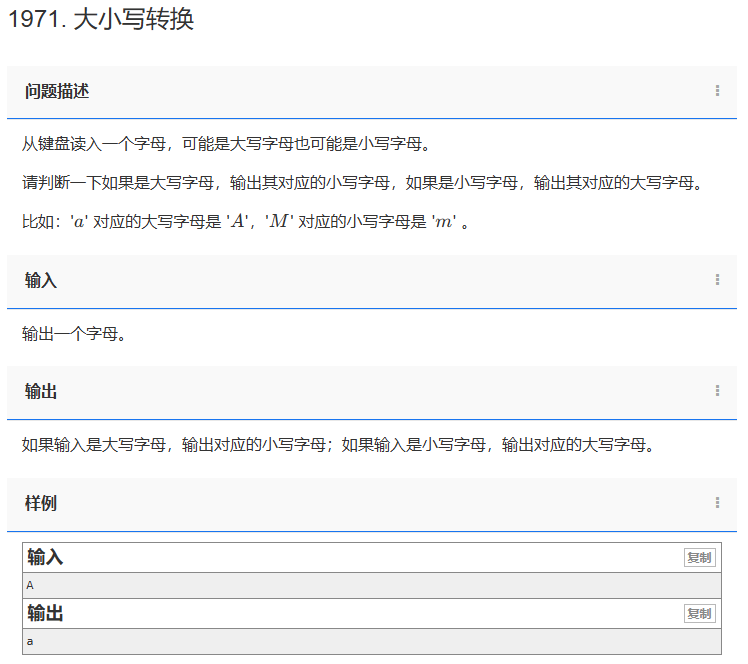Click the text 输出一个字母。
This screenshot has height=664, width=748.
(74, 334)
